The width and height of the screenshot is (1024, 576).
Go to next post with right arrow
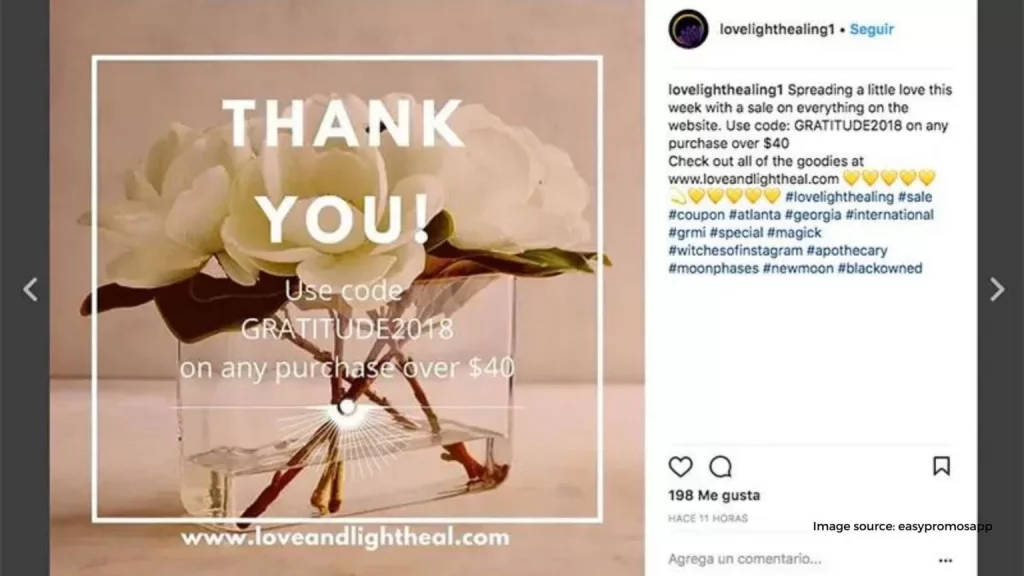point(997,289)
